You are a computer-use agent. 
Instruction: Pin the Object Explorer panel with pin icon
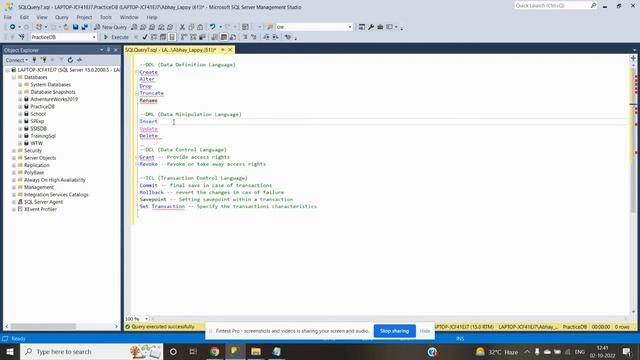[x=109, y=50]
